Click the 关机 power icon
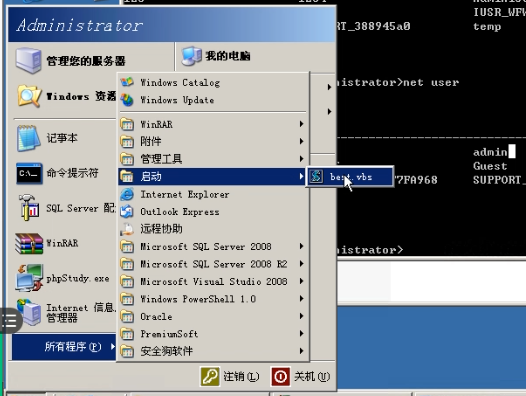 (280, 377)
